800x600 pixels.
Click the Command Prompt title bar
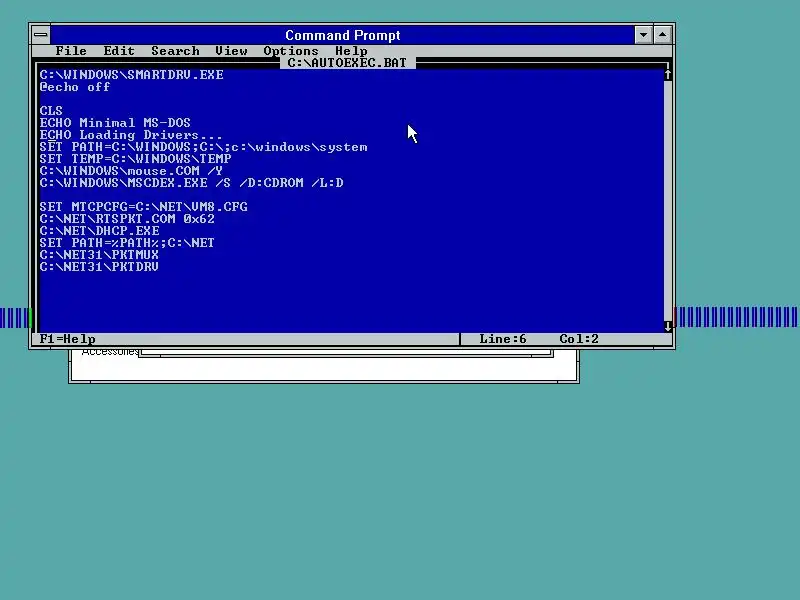tap(342, 35)
